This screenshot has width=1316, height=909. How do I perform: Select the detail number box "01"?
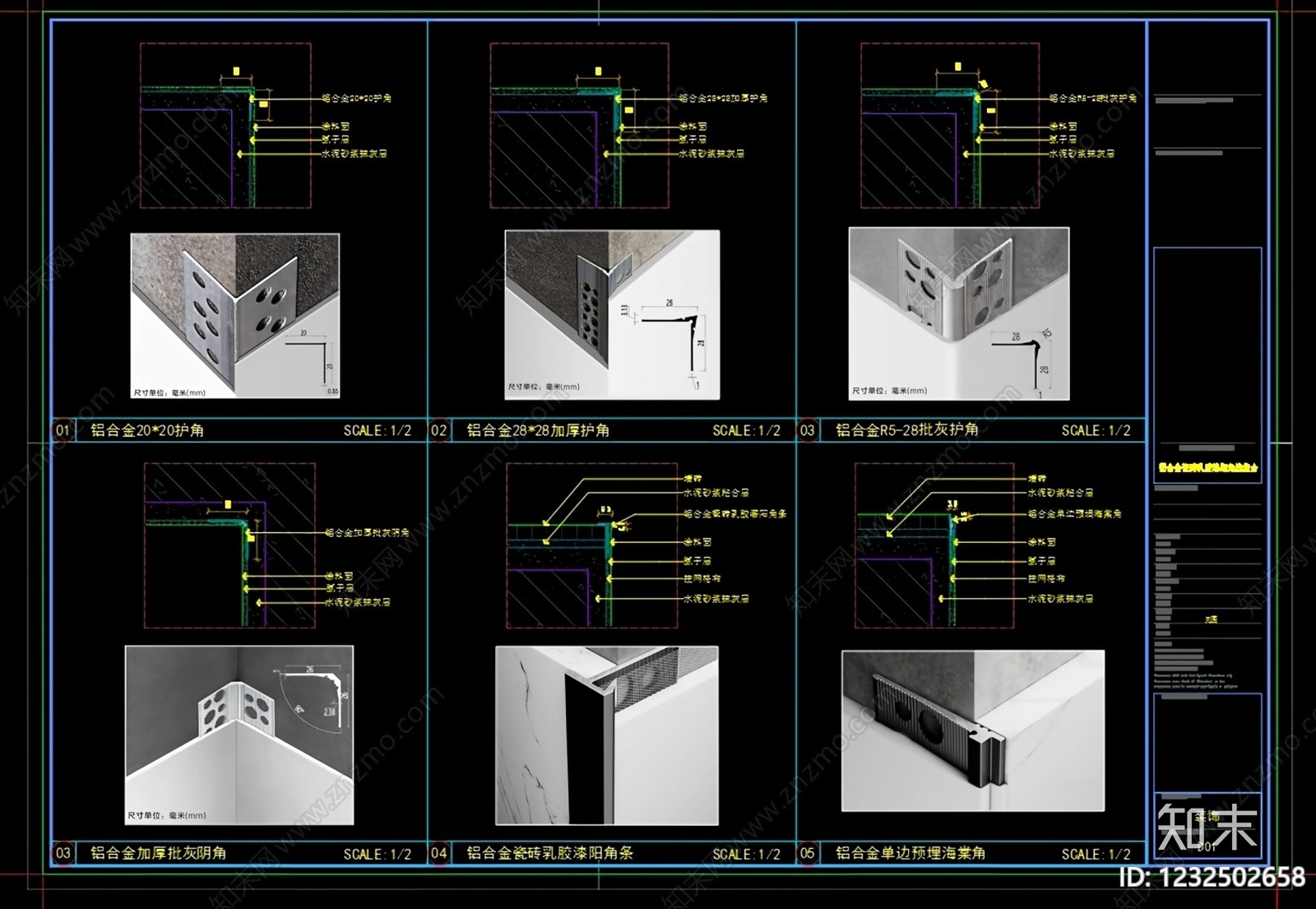[63, 430]
